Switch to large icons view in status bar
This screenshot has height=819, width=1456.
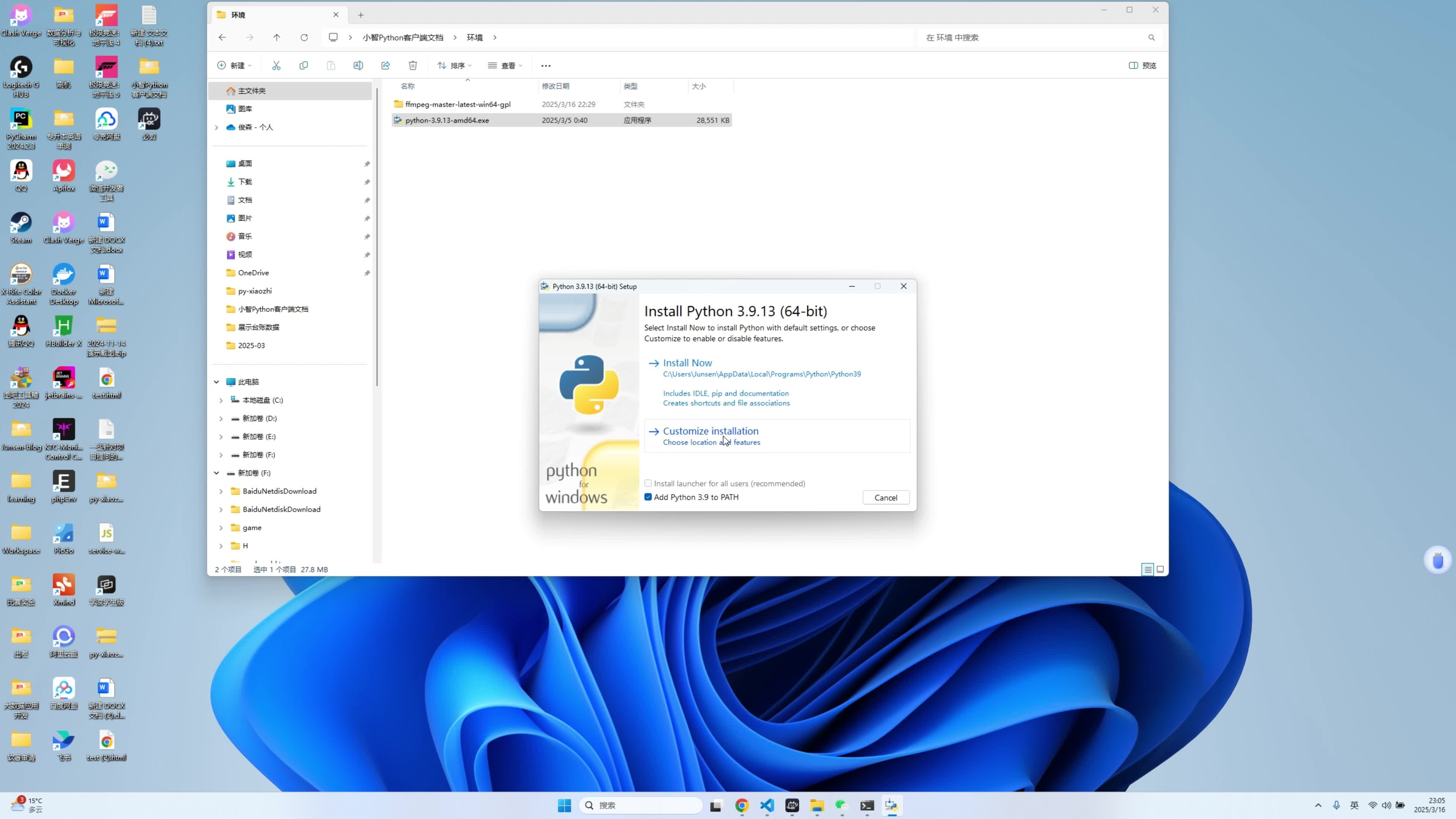point(1160,569)
